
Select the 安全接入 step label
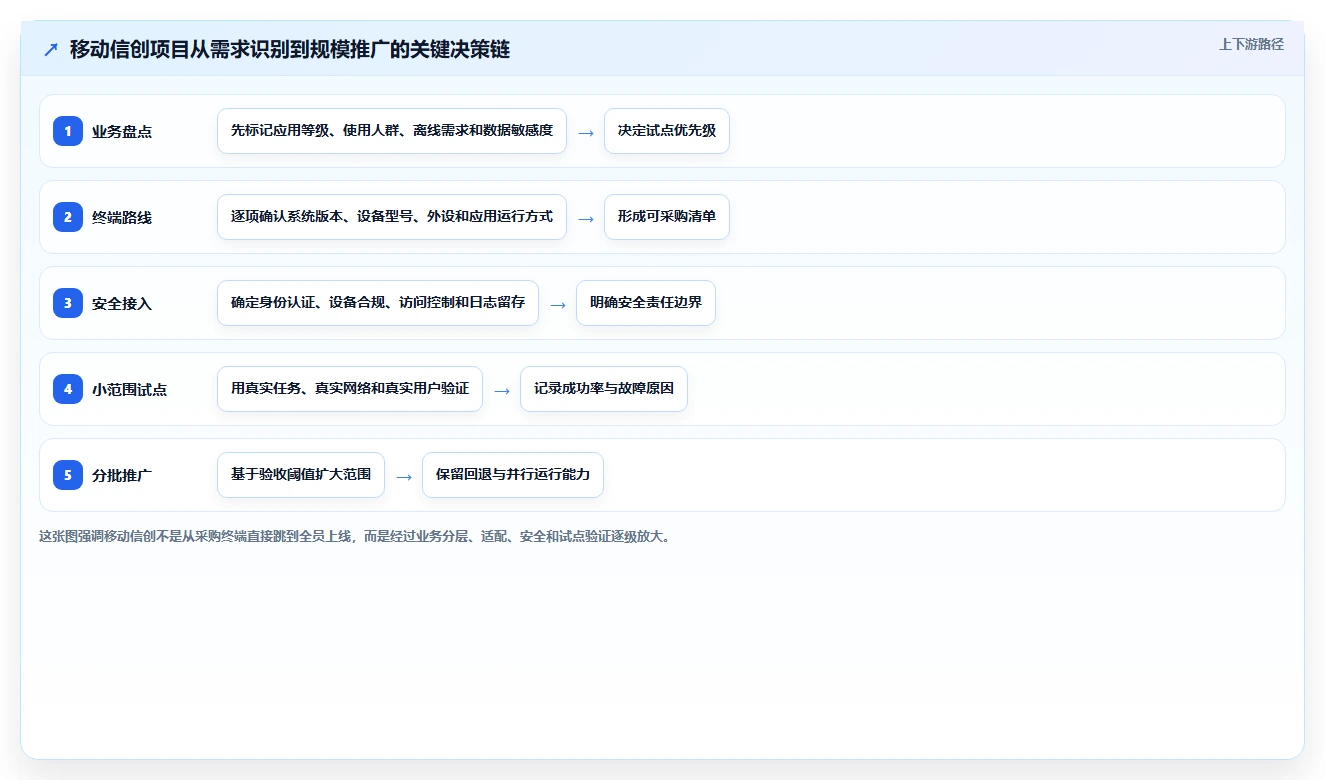point(122,304)
